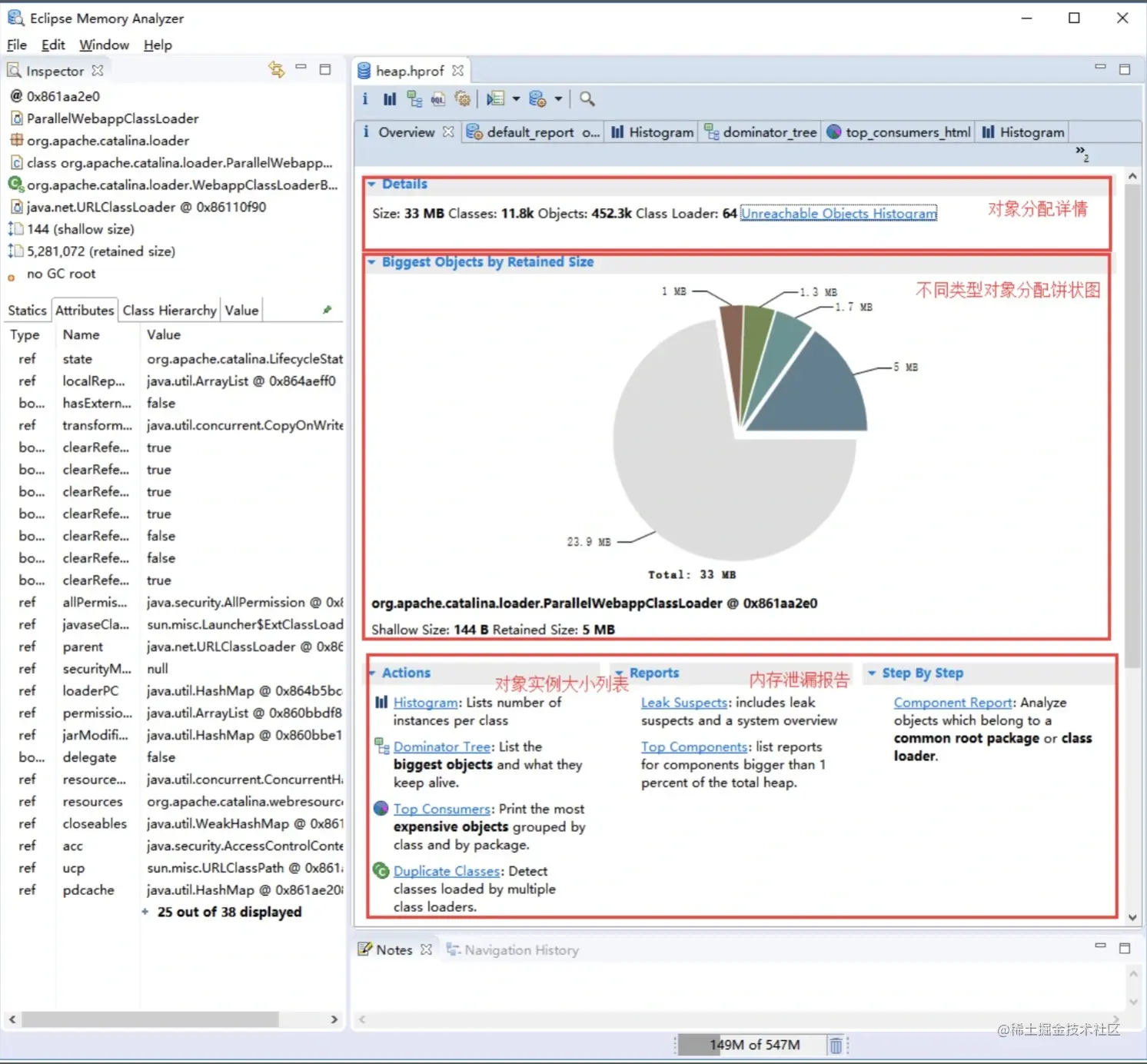The image size is (1147, 1064).
Task: Open dominator tree from the toolbar
Action: (x=414, y=98)
